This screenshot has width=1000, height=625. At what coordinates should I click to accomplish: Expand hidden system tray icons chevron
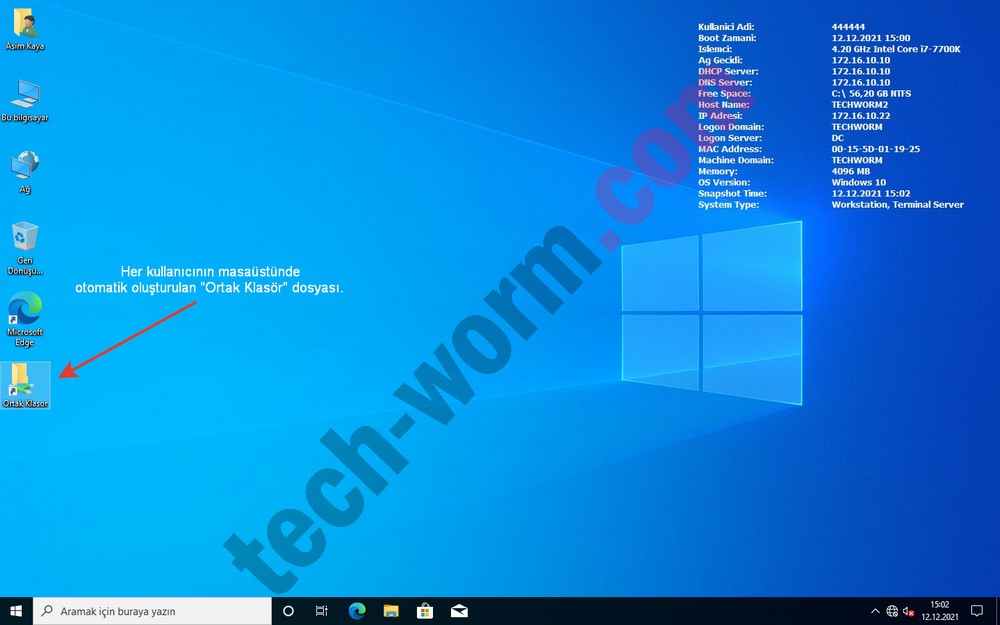click(876, 611)
